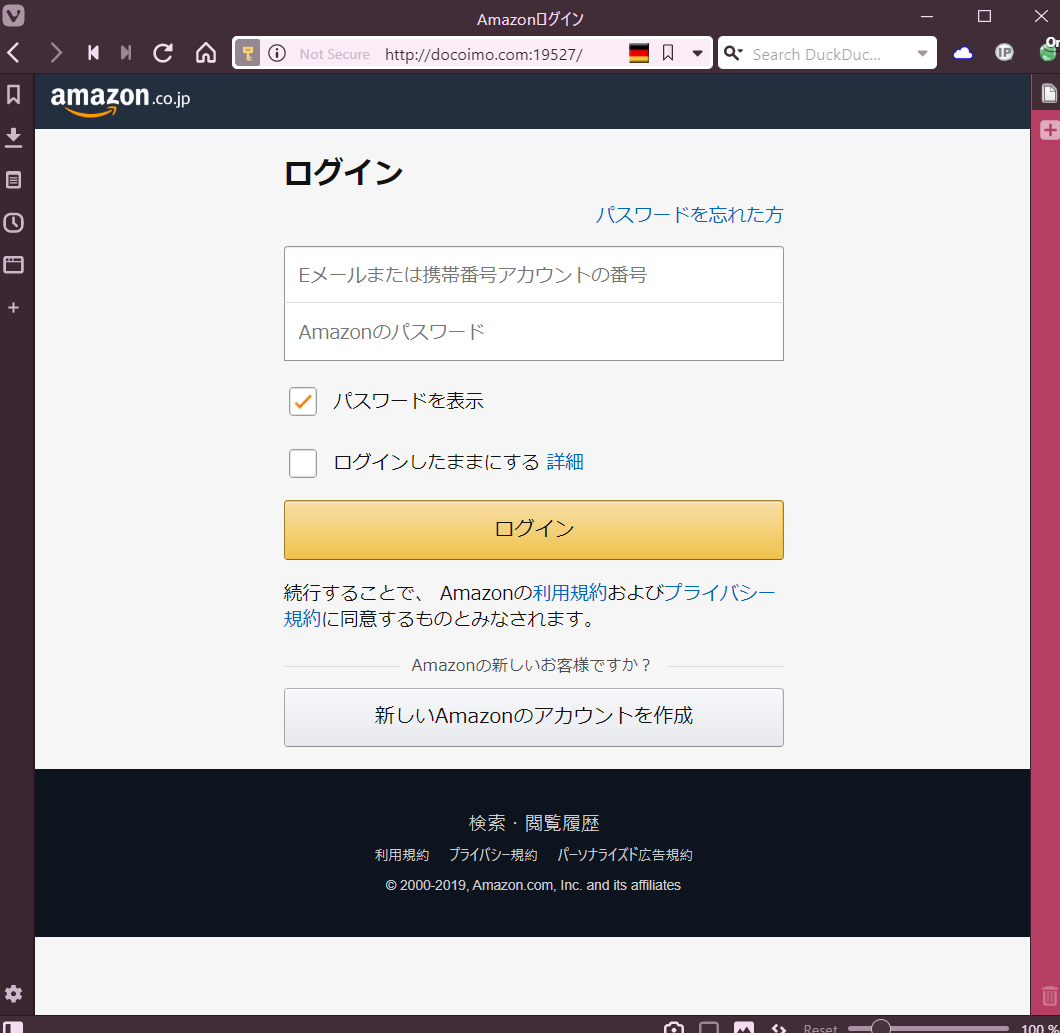Open the 詳細 link beside the checkbox
This screenshot has width=1060, height=1033.
point(565,462)
